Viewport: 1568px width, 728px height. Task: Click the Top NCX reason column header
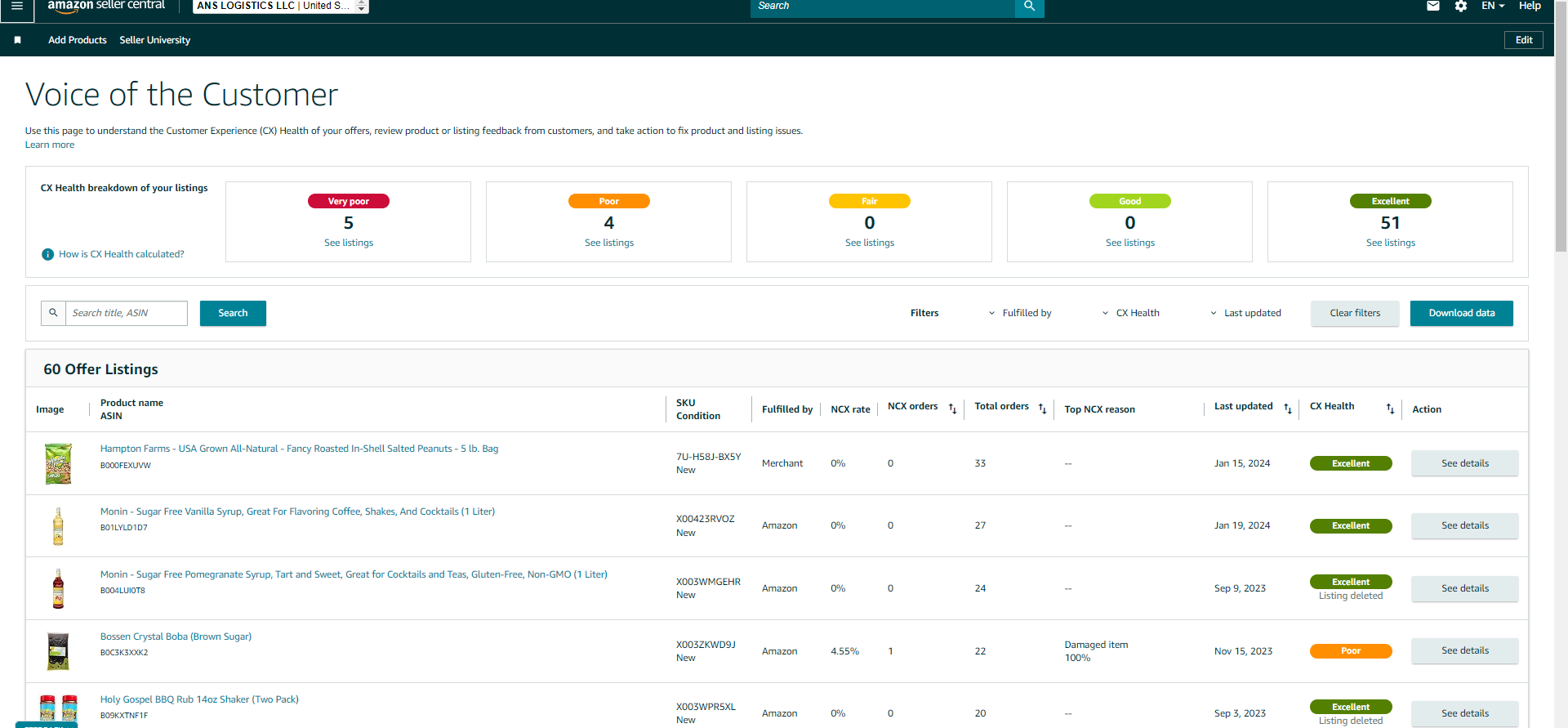[x=1099, y=409]
